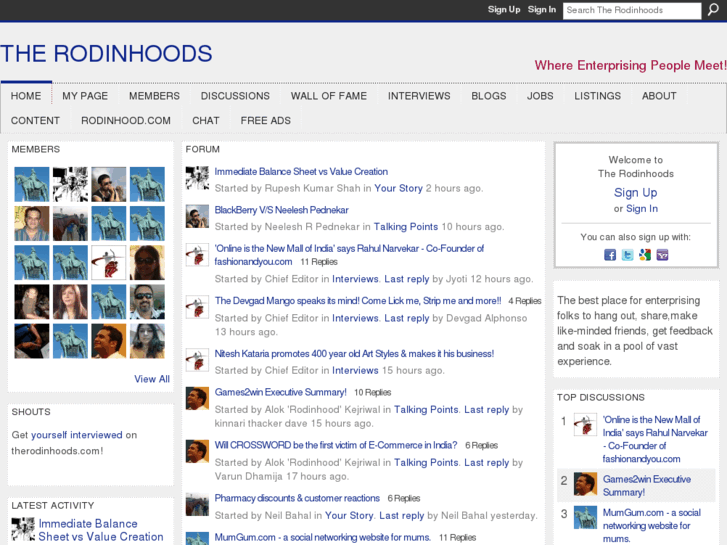Go to MY PAGE tab
The width and height of the screenshot is (727, 545).
point(85,96)
